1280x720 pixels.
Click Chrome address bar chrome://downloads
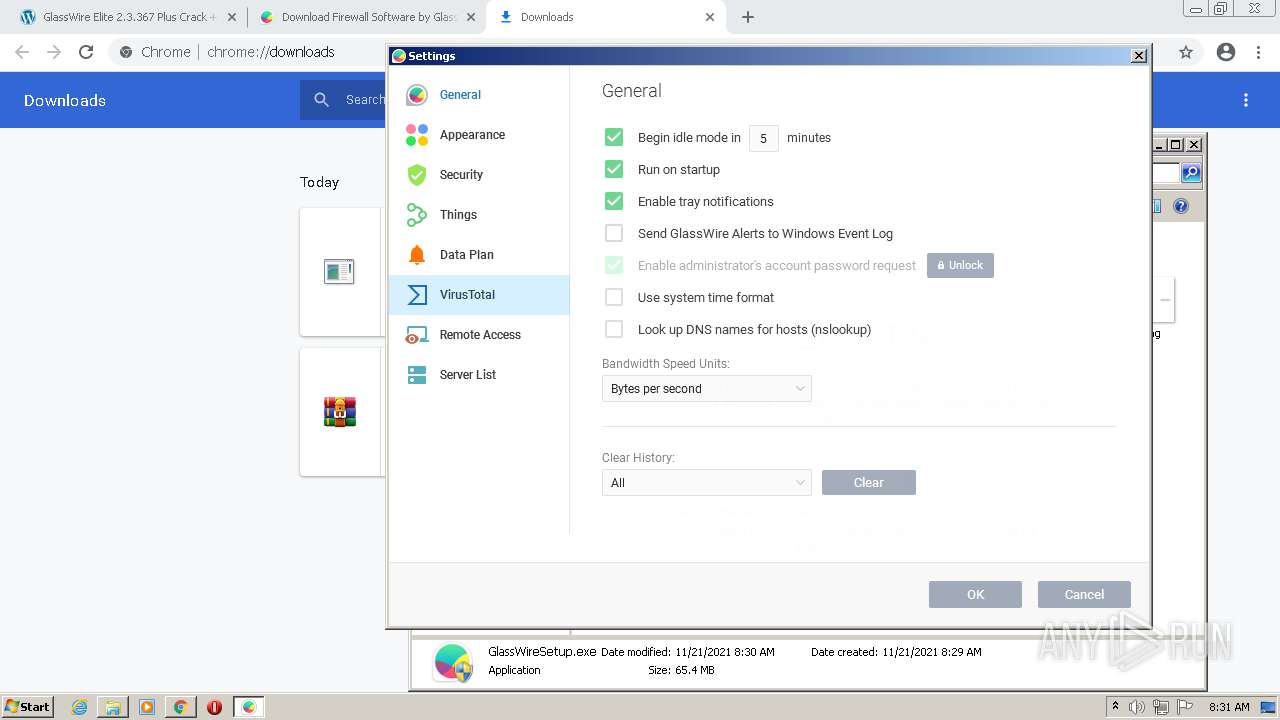tap(270, 52)
